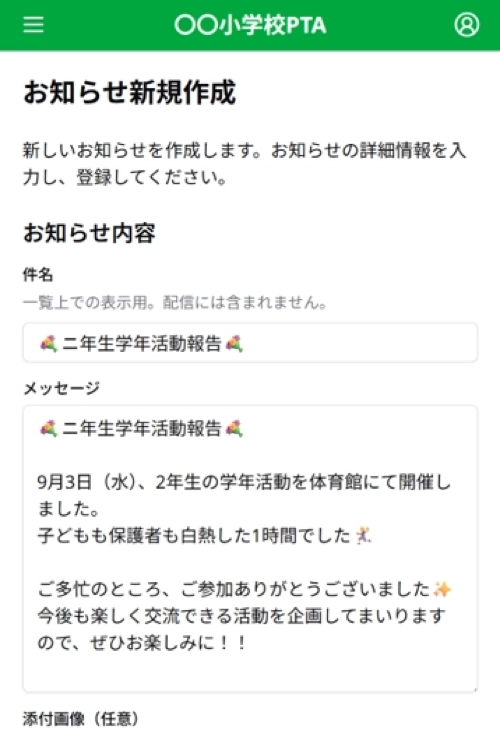Click the 件名 field label
This screenshot has height=733, width=500.
[38, 275]
